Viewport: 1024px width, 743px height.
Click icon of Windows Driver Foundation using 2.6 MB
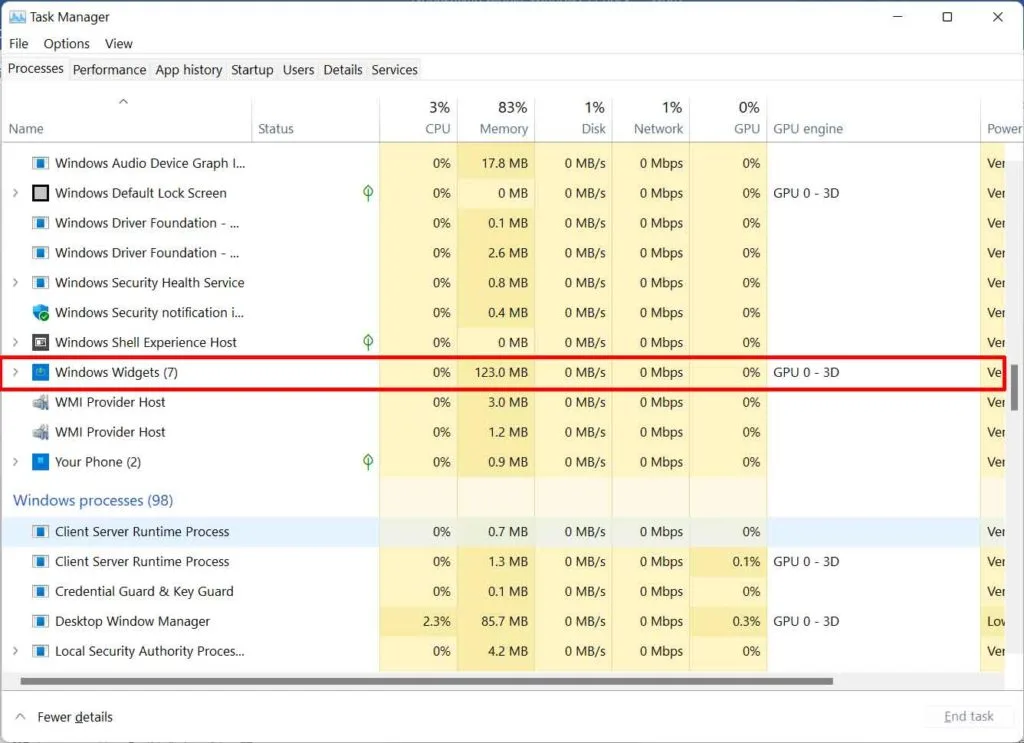coord(40,253)
